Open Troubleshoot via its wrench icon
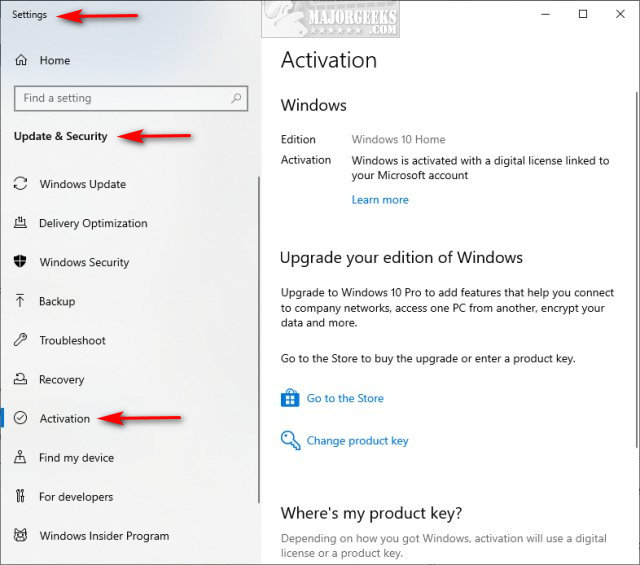 (20, 340)
